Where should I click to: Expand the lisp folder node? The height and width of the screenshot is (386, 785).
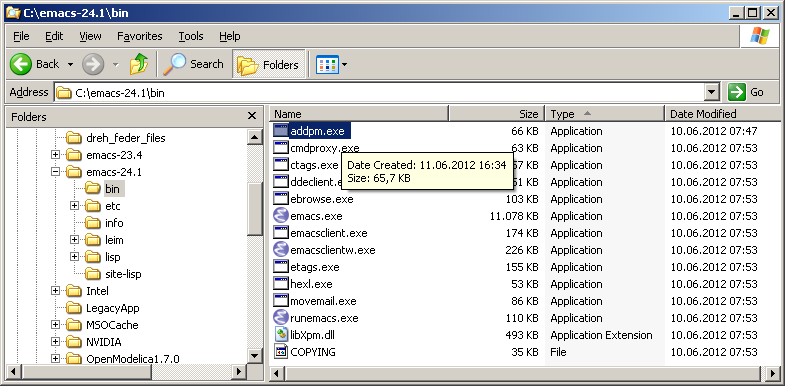[75, 257]
